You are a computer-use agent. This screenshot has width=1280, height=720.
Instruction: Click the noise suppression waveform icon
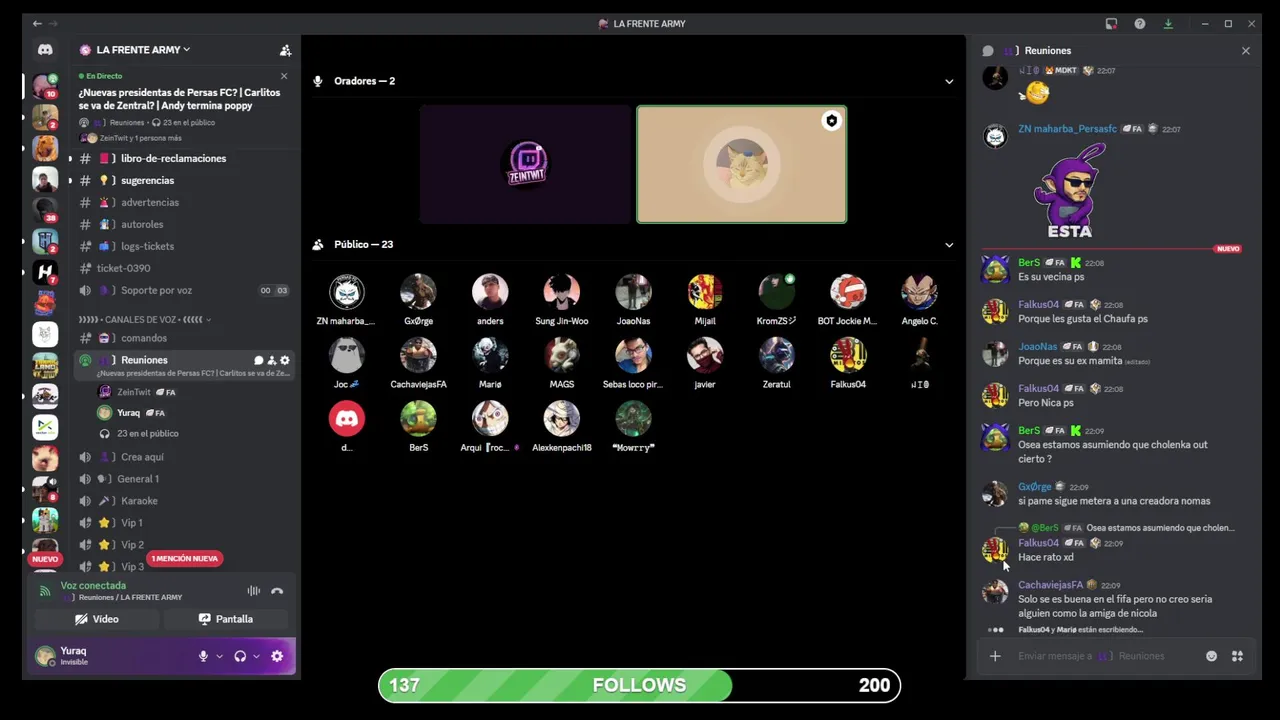pos(254,591)
